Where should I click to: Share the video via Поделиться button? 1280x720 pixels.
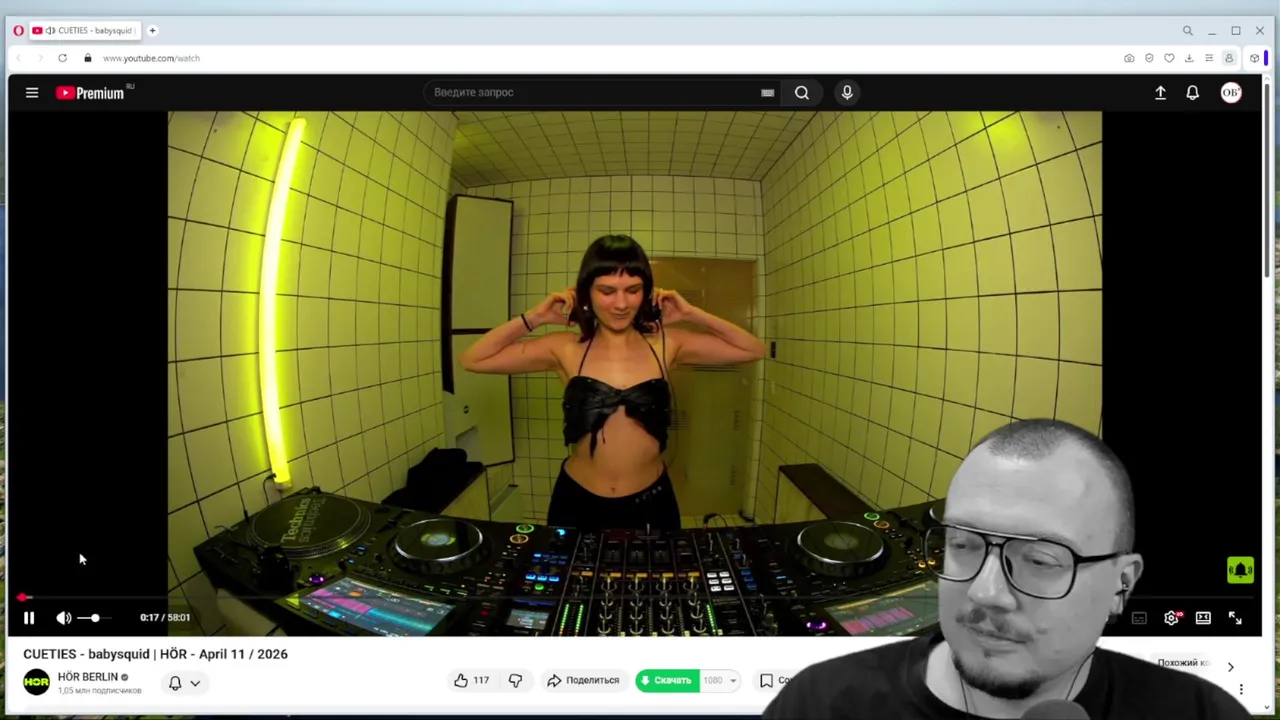pos(583,681)
